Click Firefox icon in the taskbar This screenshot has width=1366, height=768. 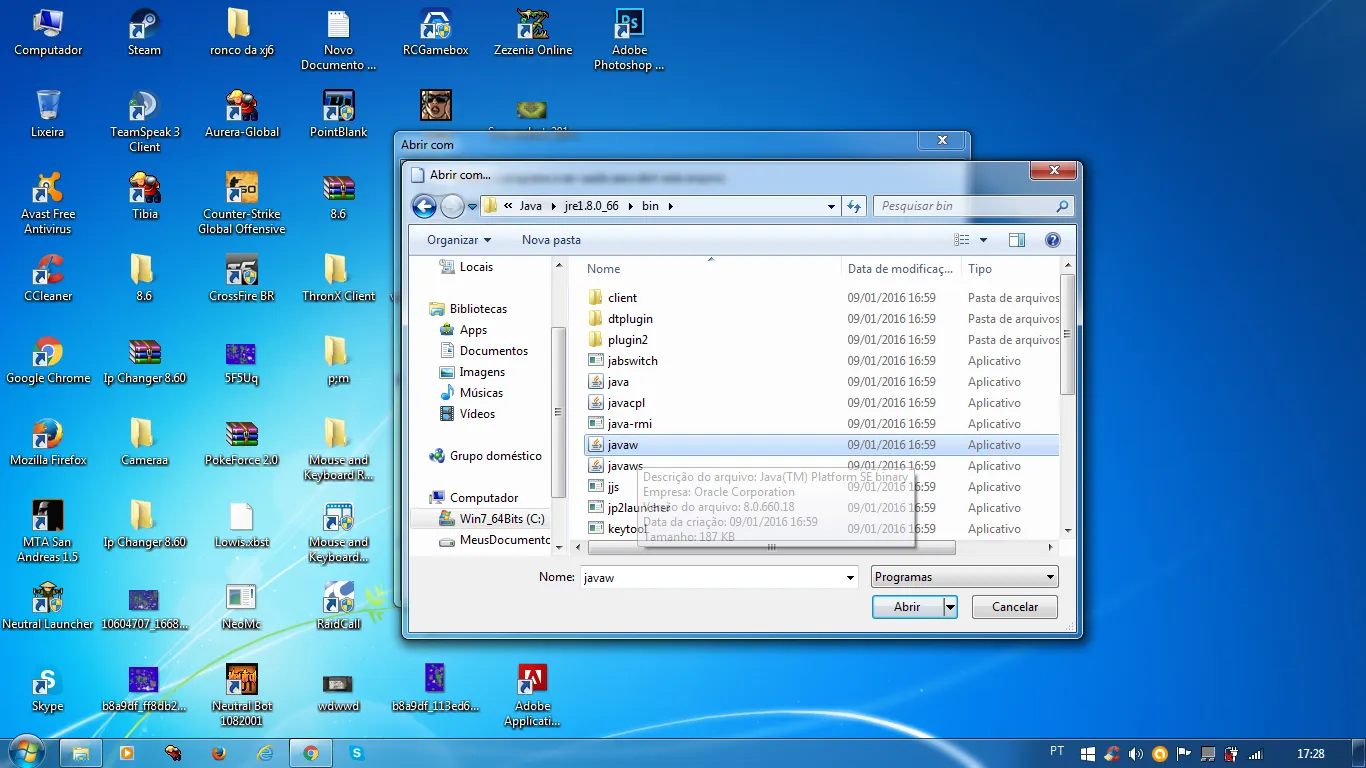click(x=219, y=753)
